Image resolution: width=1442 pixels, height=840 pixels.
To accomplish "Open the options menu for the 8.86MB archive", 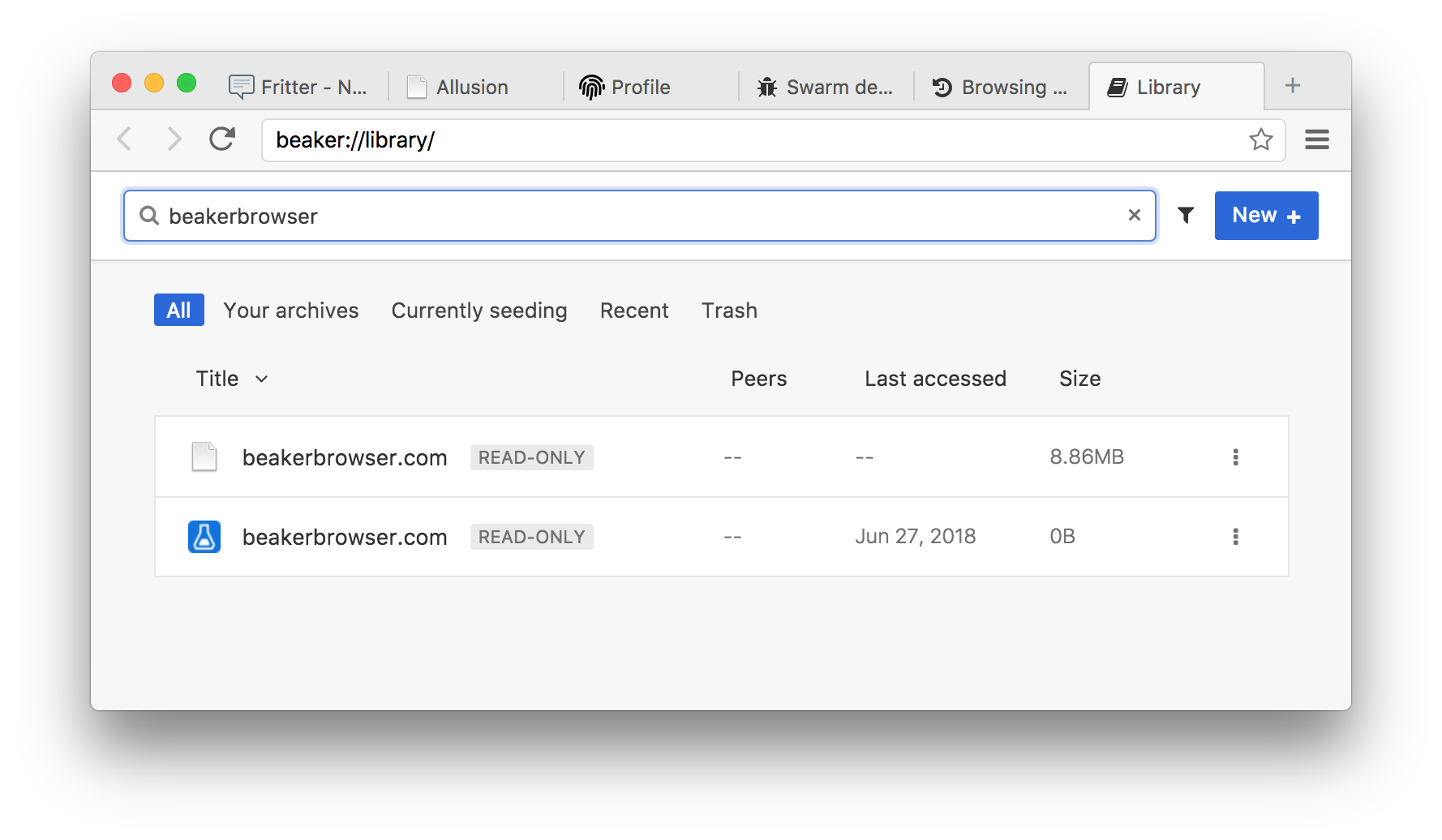I will click(1236, 456).
